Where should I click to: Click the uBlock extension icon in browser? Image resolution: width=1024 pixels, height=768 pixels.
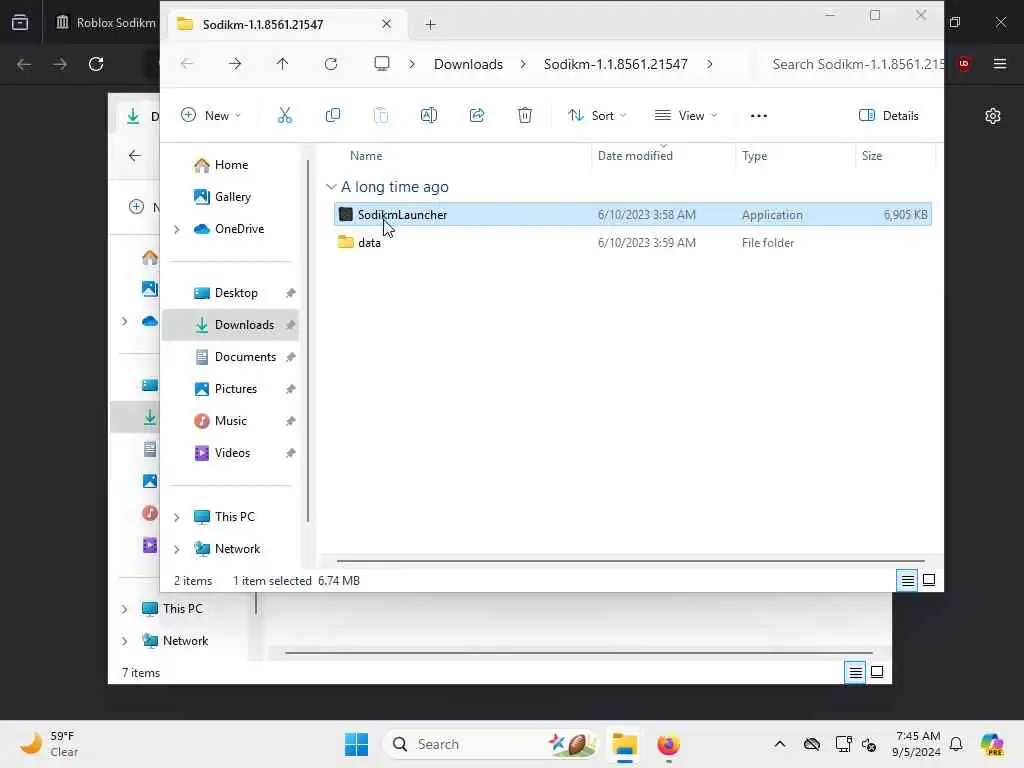point(964,63)
